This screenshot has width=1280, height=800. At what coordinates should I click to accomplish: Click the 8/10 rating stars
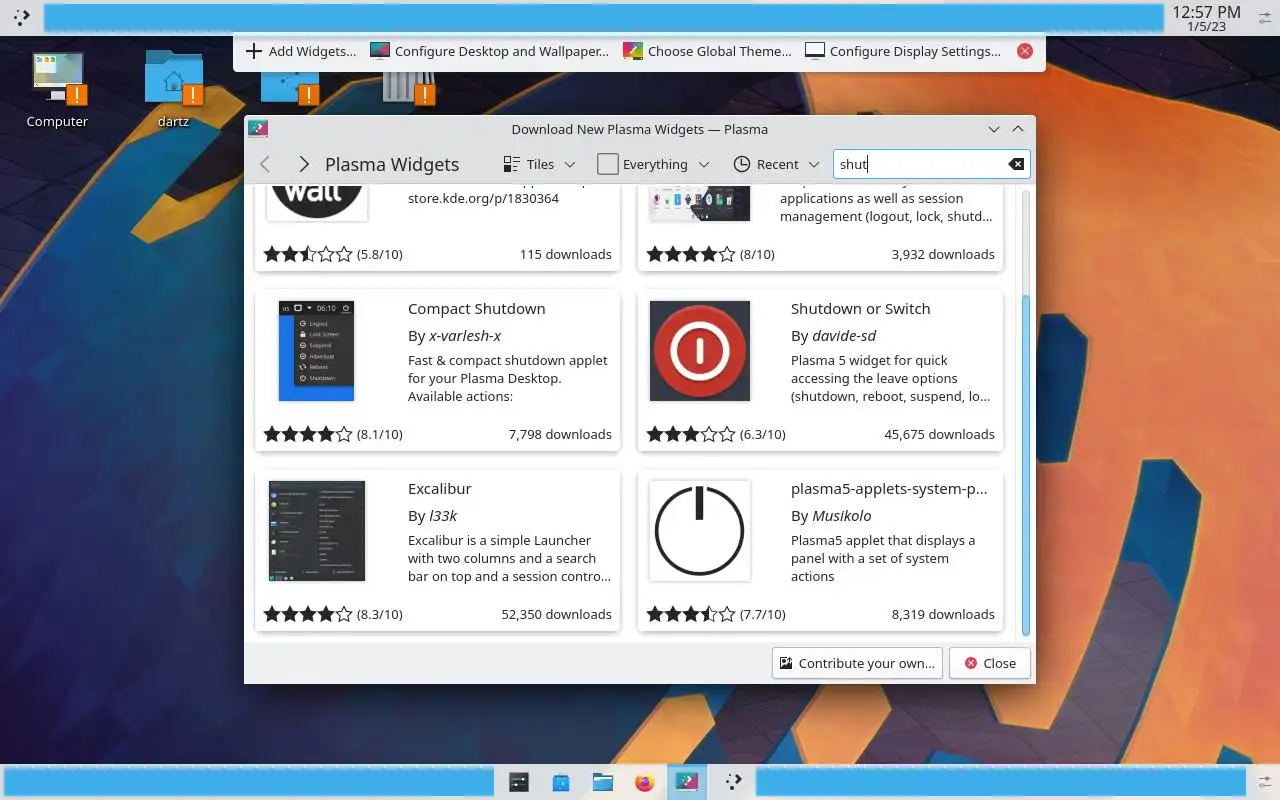click(x=711, y=254)
